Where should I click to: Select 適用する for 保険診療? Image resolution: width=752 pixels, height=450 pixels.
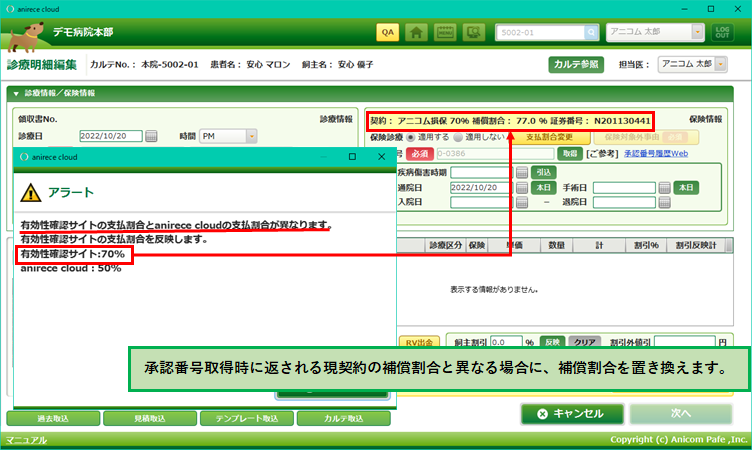pyautogui.click(x=410, y=137)
